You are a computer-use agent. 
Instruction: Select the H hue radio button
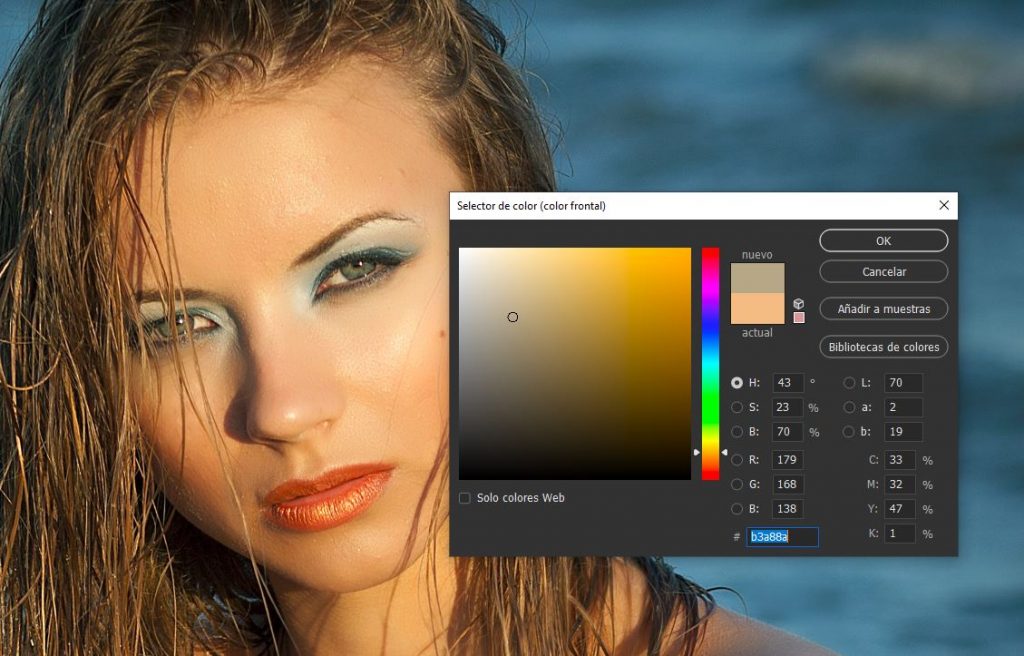coord(737,382)
